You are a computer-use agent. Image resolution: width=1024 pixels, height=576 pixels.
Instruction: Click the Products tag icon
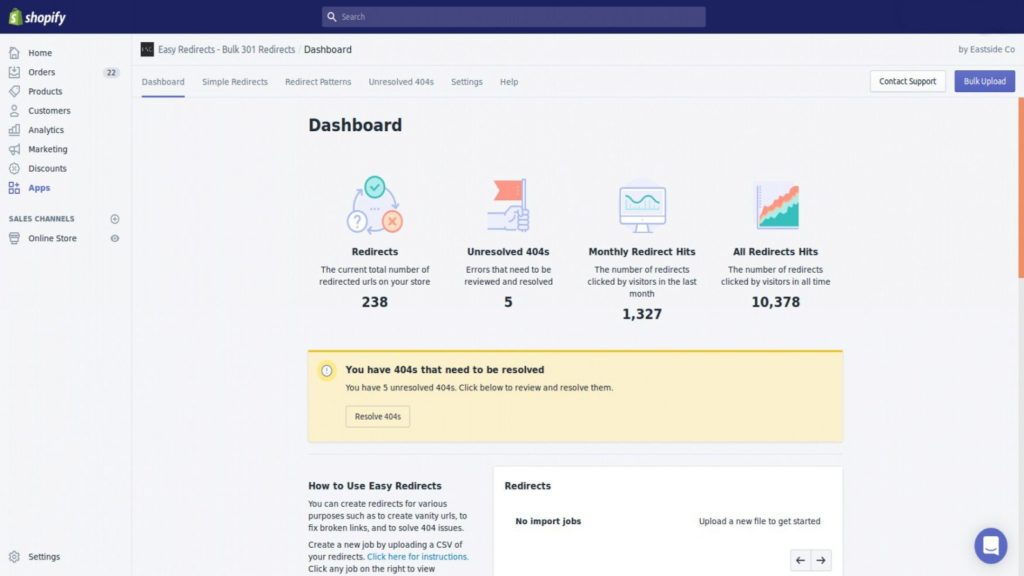point(14,91)
